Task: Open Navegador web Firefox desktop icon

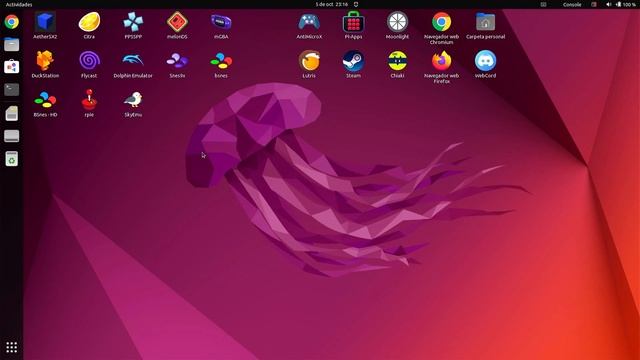Action: pyautogui.click(x=442, y=61)
